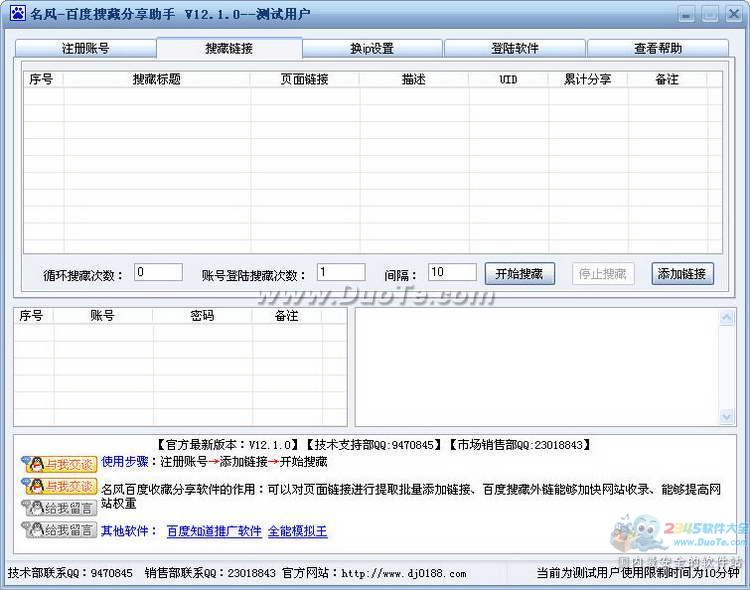Click the UID column header
Viewport: 750px width, 590px height.
(x=508, y=79)
